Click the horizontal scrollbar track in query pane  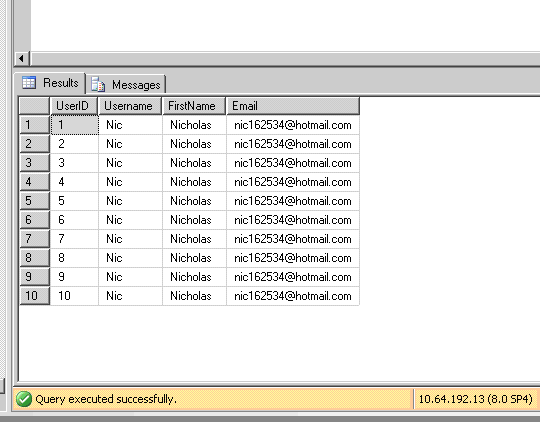(x=285, y=59)
